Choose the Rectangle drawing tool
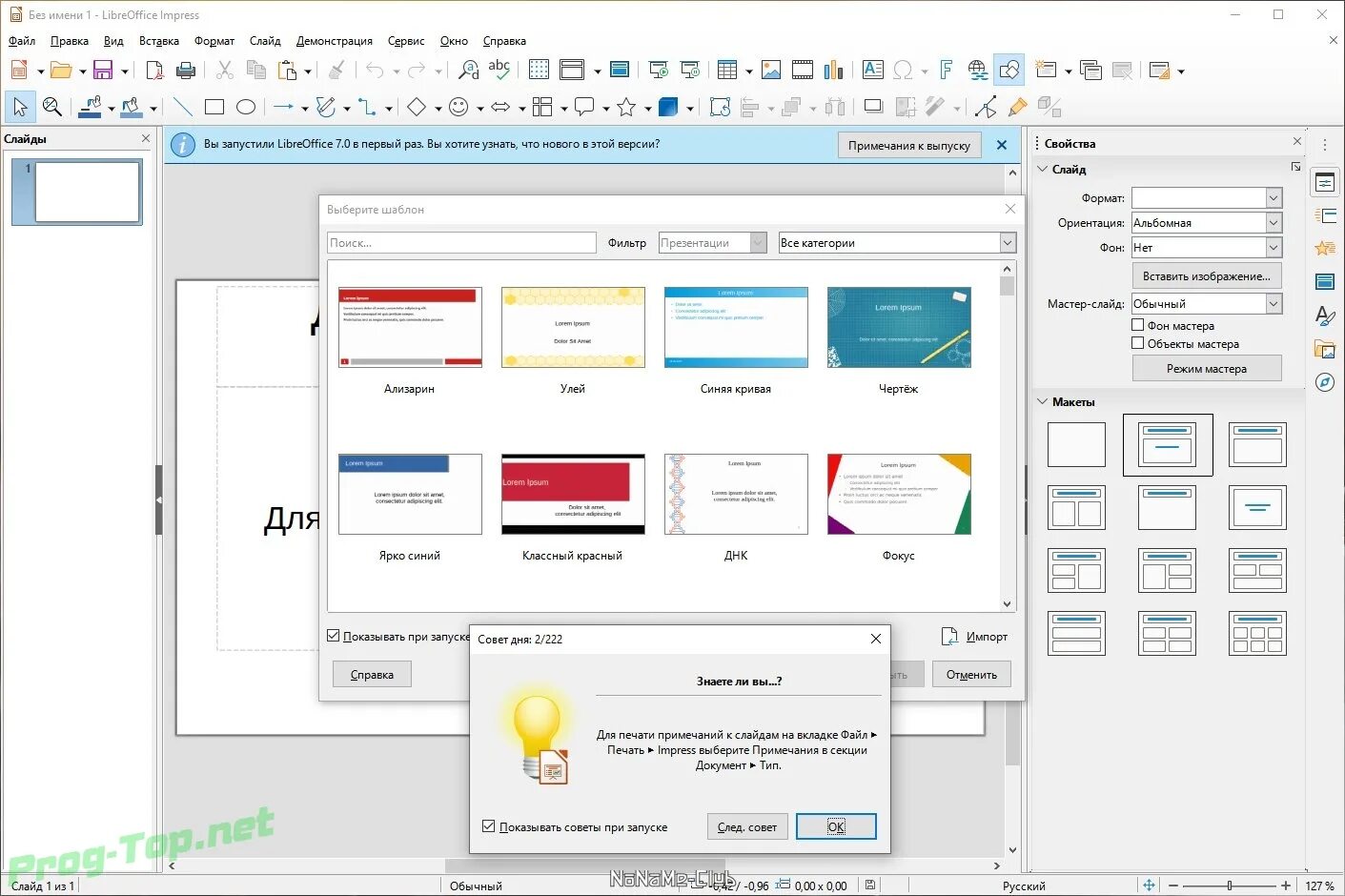The image size is (1345, 896). [214, 107]
